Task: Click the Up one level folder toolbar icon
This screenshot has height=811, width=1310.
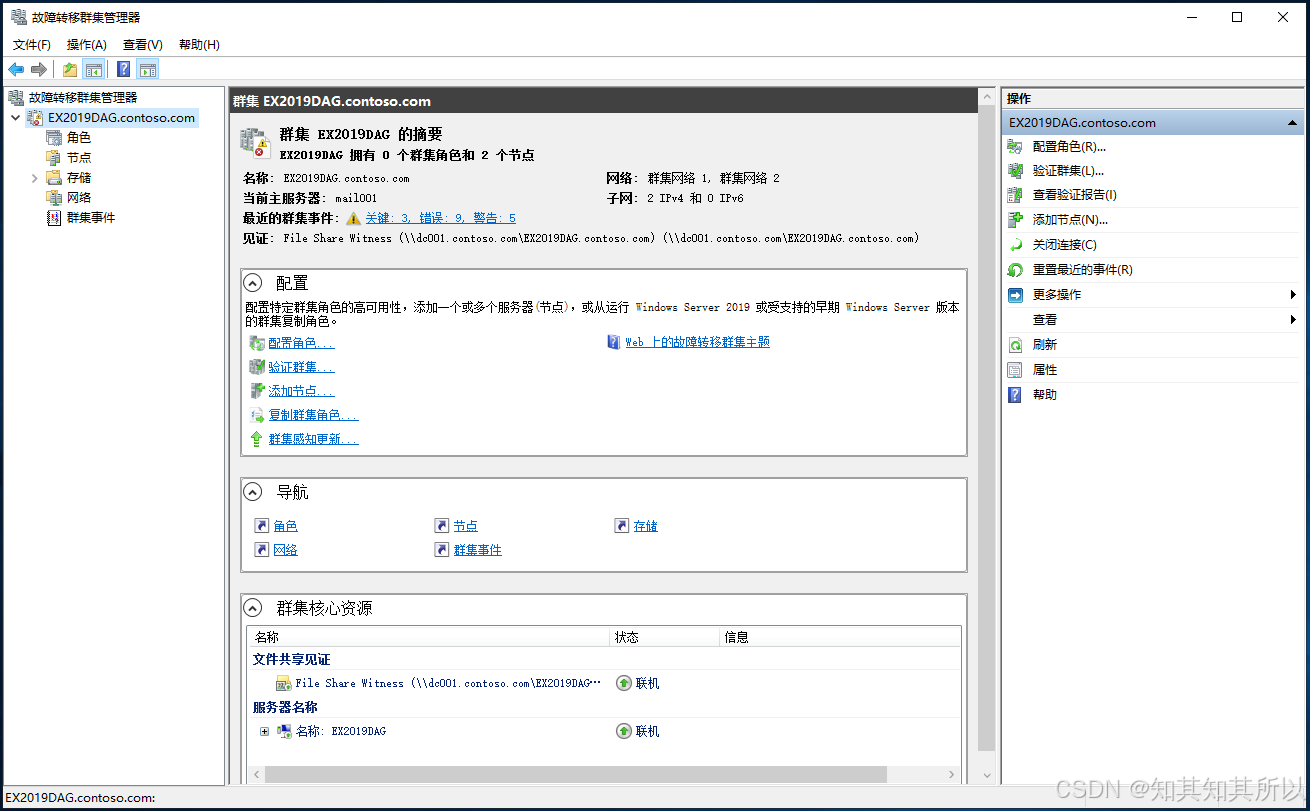Action: point(70,69)
